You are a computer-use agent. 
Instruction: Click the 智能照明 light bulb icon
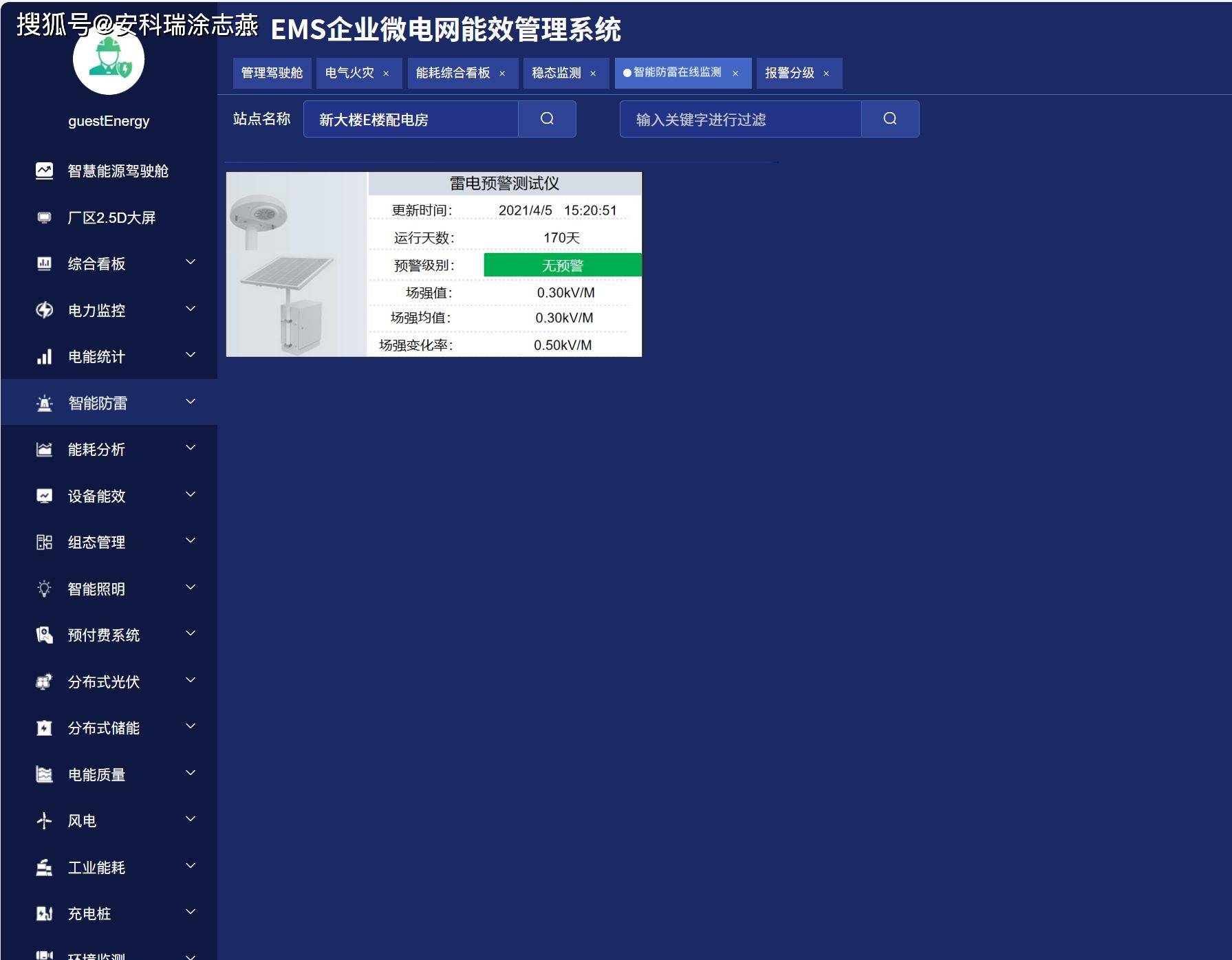[x=44, y=589]
